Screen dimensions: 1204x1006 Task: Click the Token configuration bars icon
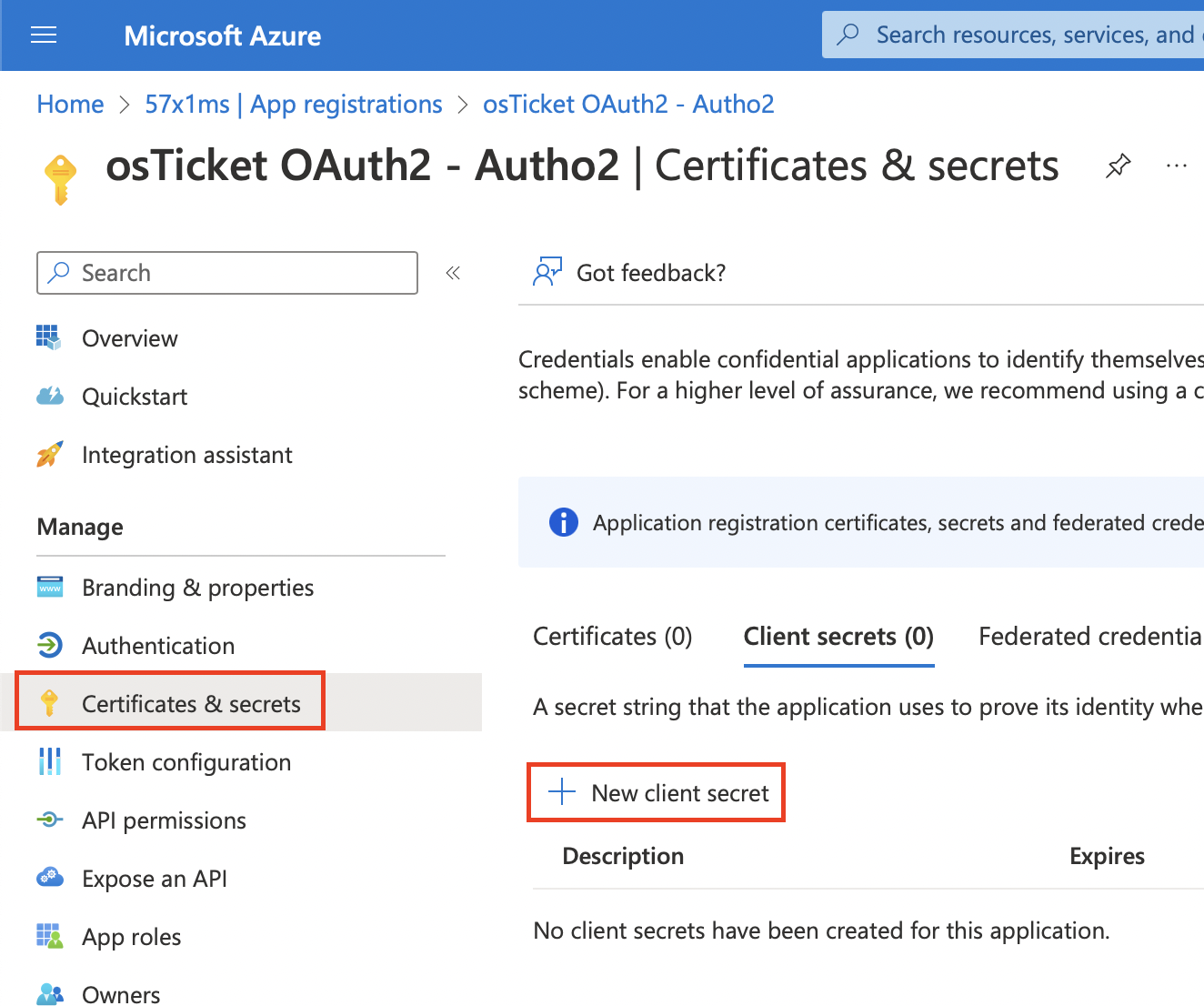pyautogui.click(x=49, y=761)
